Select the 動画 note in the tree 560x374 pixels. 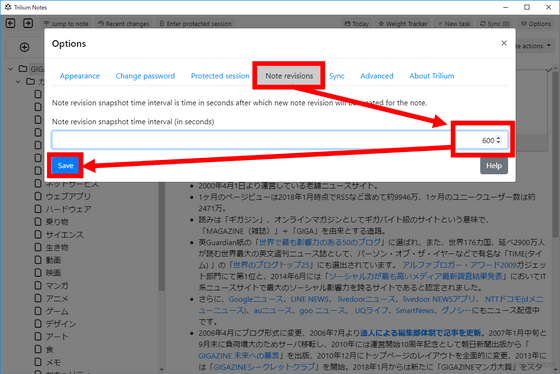click(x=53, y=260)
